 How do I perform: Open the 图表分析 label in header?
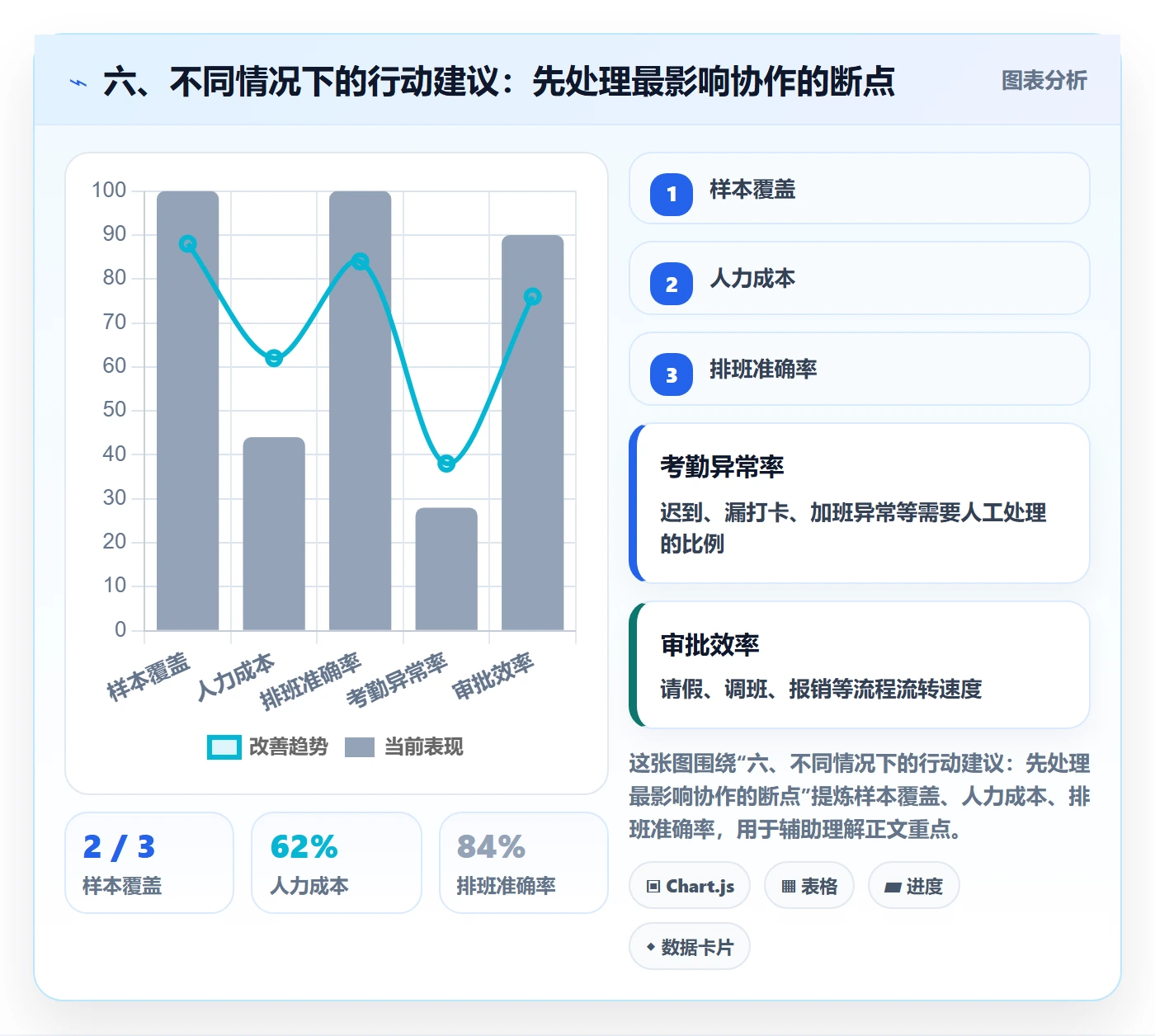click(1044, 81)
